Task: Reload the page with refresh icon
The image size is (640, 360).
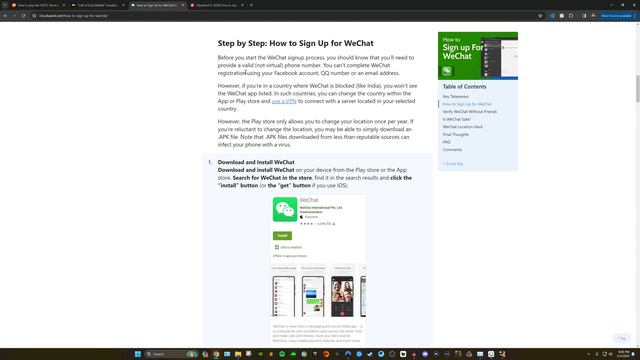Action: [23, 16]
